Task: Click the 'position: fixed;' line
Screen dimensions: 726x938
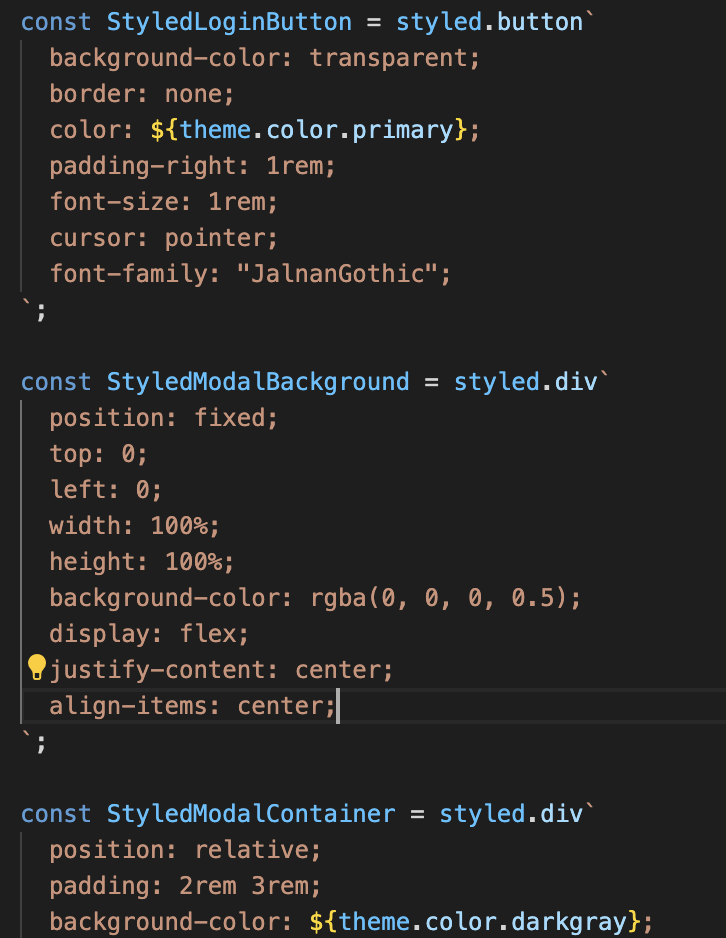Action: (x=163, y=418)
